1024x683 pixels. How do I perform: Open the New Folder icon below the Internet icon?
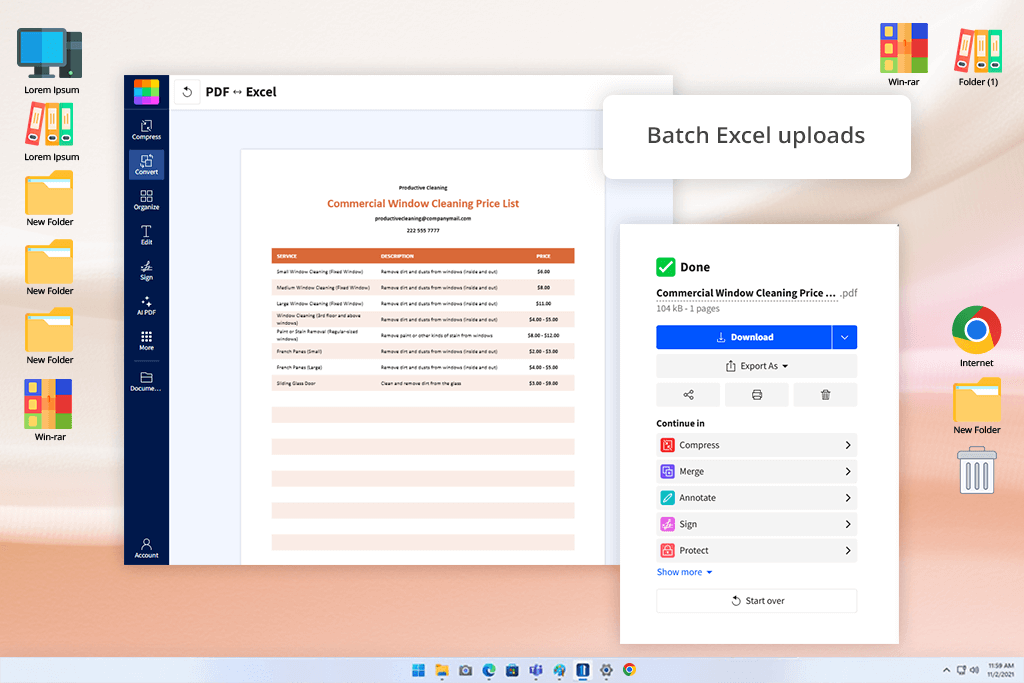(x=976, y=406)
